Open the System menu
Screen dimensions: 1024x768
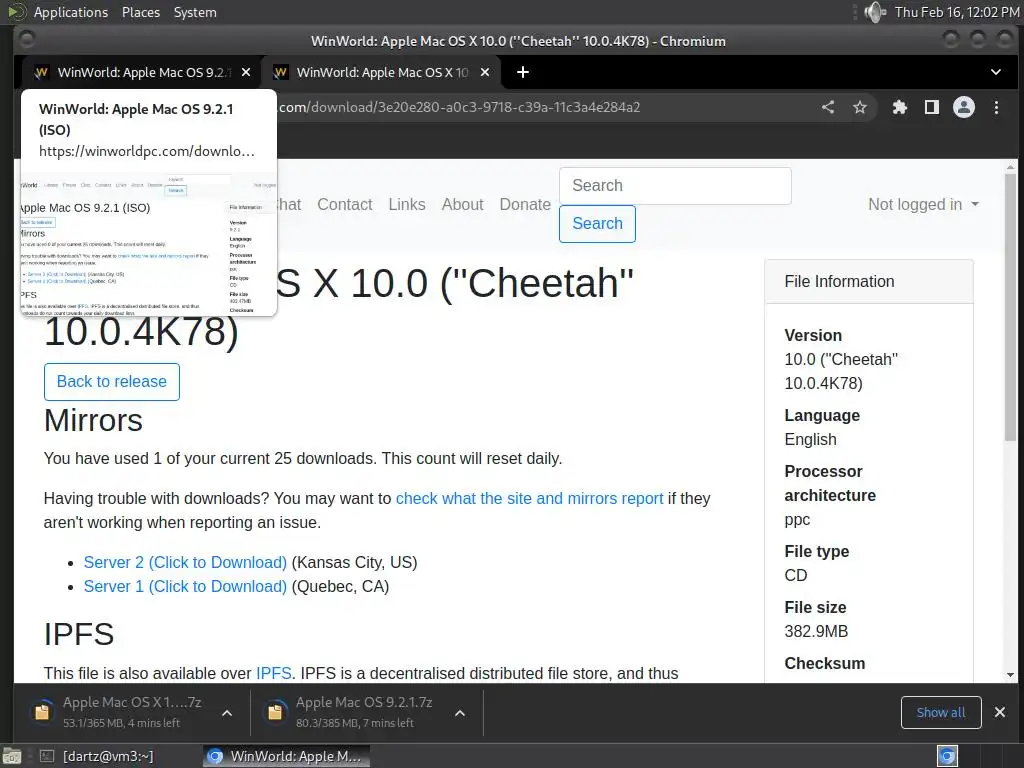pos(195,12)
